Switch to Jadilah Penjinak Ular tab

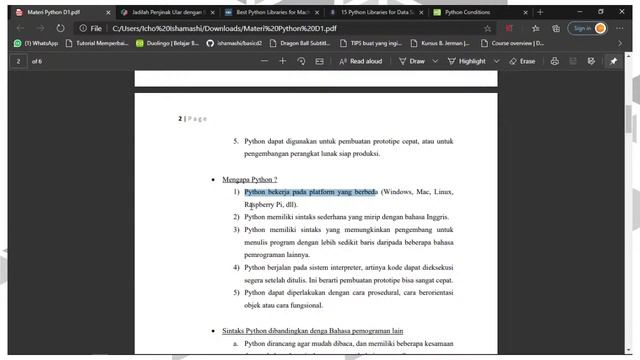167,12
